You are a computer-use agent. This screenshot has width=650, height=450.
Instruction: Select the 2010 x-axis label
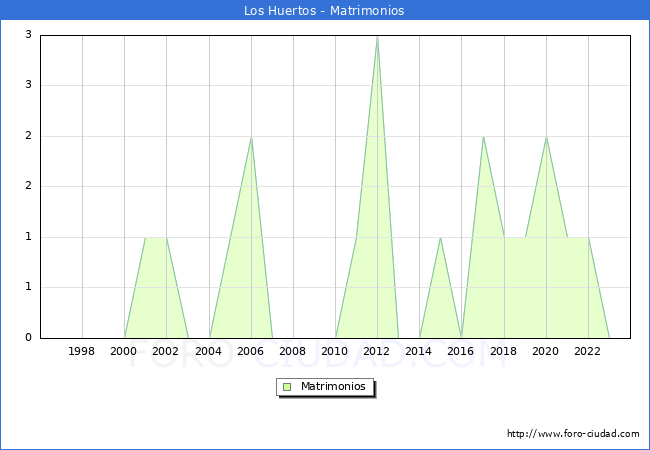335,352
